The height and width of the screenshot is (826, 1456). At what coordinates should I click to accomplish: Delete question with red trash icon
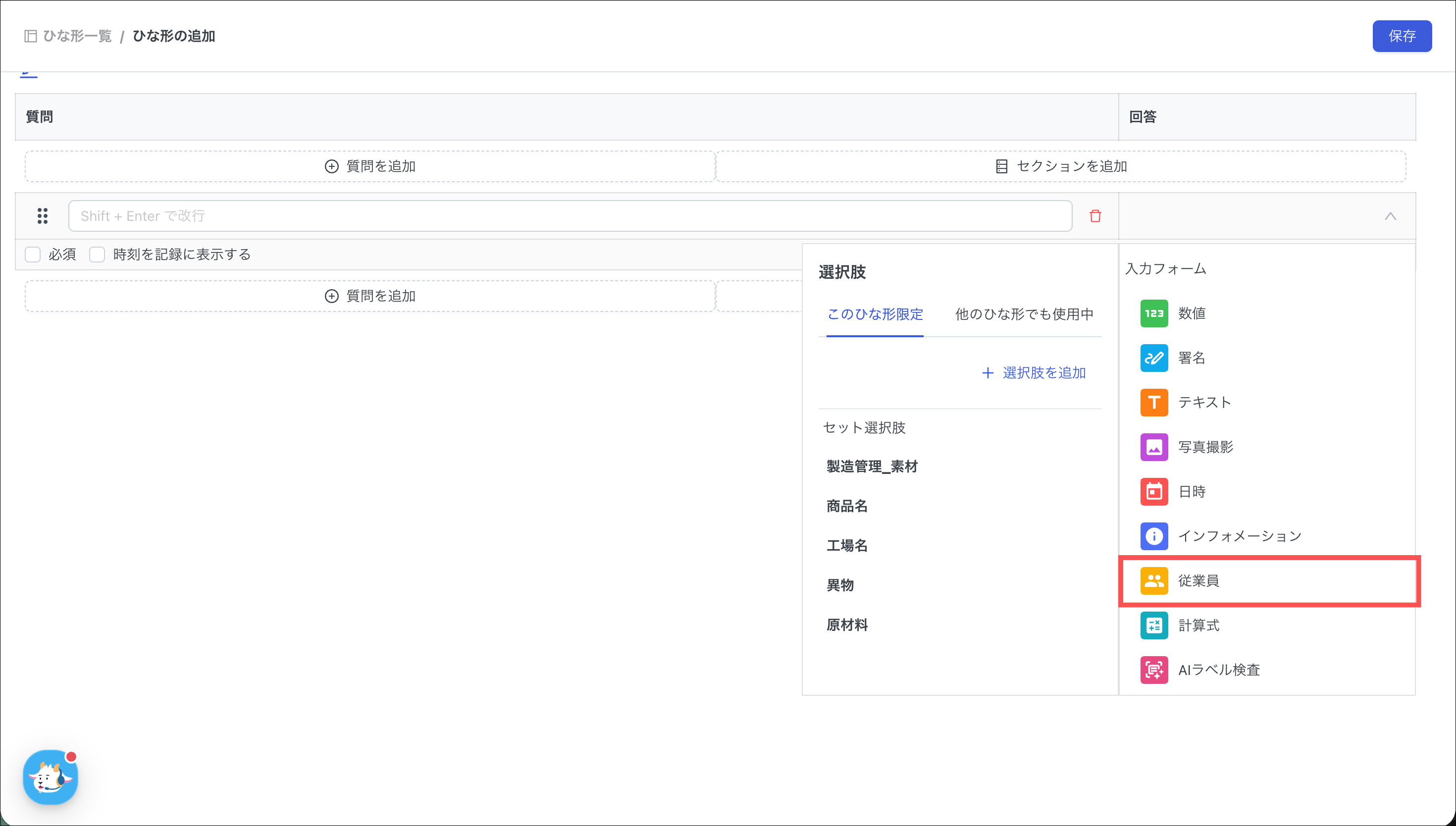(1094, 216)
